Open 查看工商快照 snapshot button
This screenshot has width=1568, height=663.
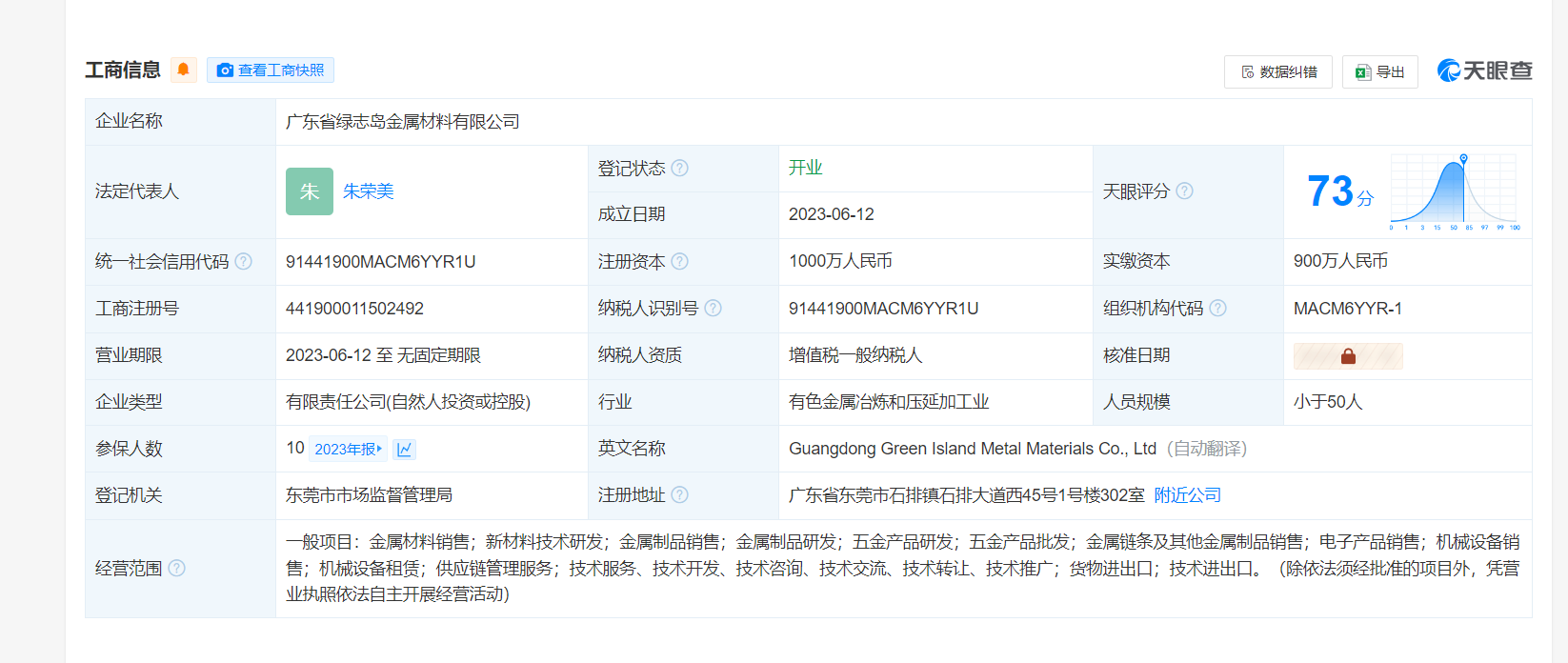271,70
